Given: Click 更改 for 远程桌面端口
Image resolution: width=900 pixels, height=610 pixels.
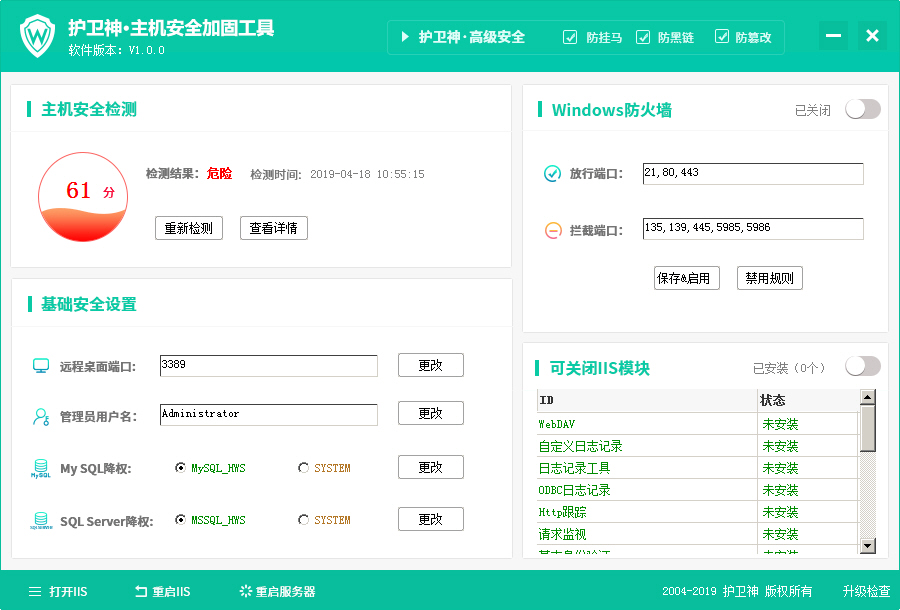Looking at the screenshot, I should point(430,365).
